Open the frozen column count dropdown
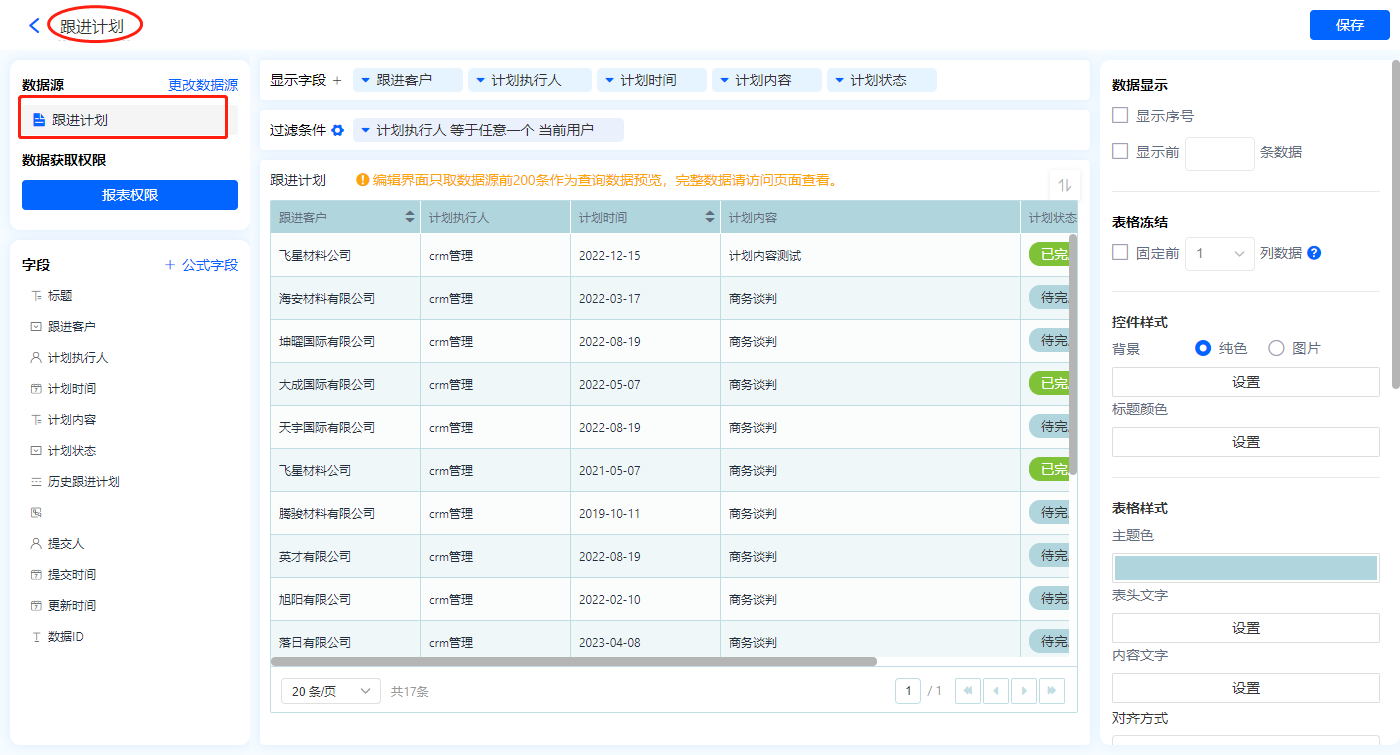Image resolution: width=1400 pixels, height=755 pixels. 1219,254
